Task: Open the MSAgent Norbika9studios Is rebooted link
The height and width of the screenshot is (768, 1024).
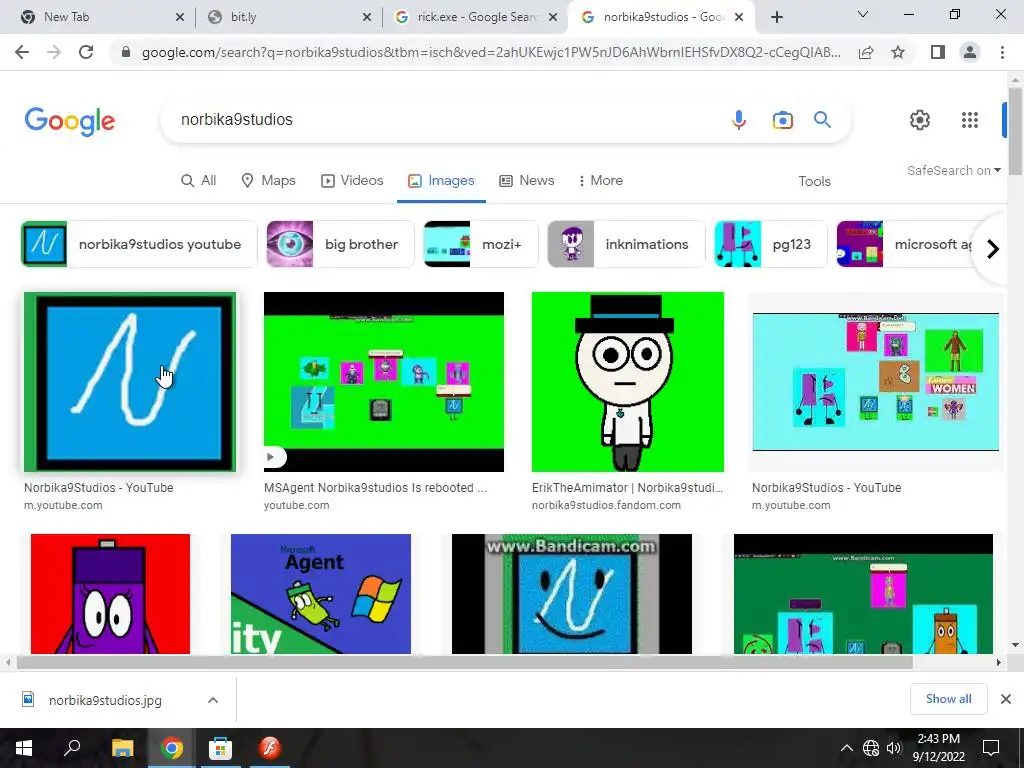Action: click(x=375, y=487)
